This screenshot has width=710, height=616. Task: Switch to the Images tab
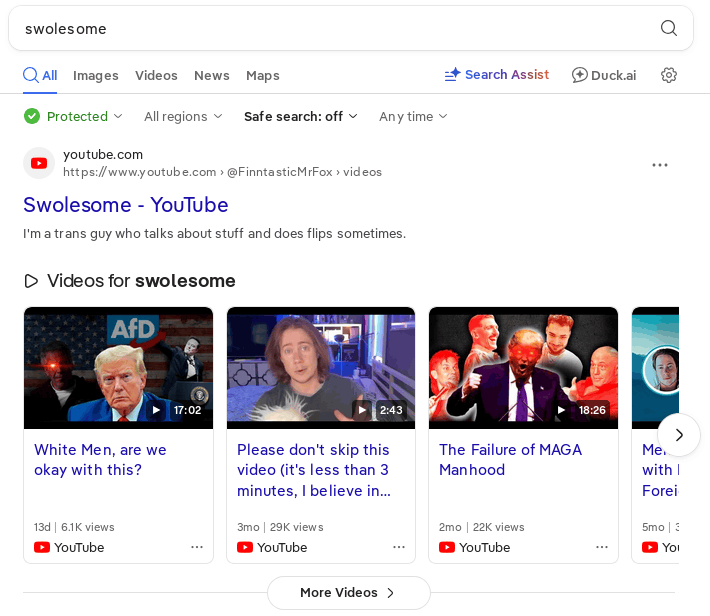point(96,75)
